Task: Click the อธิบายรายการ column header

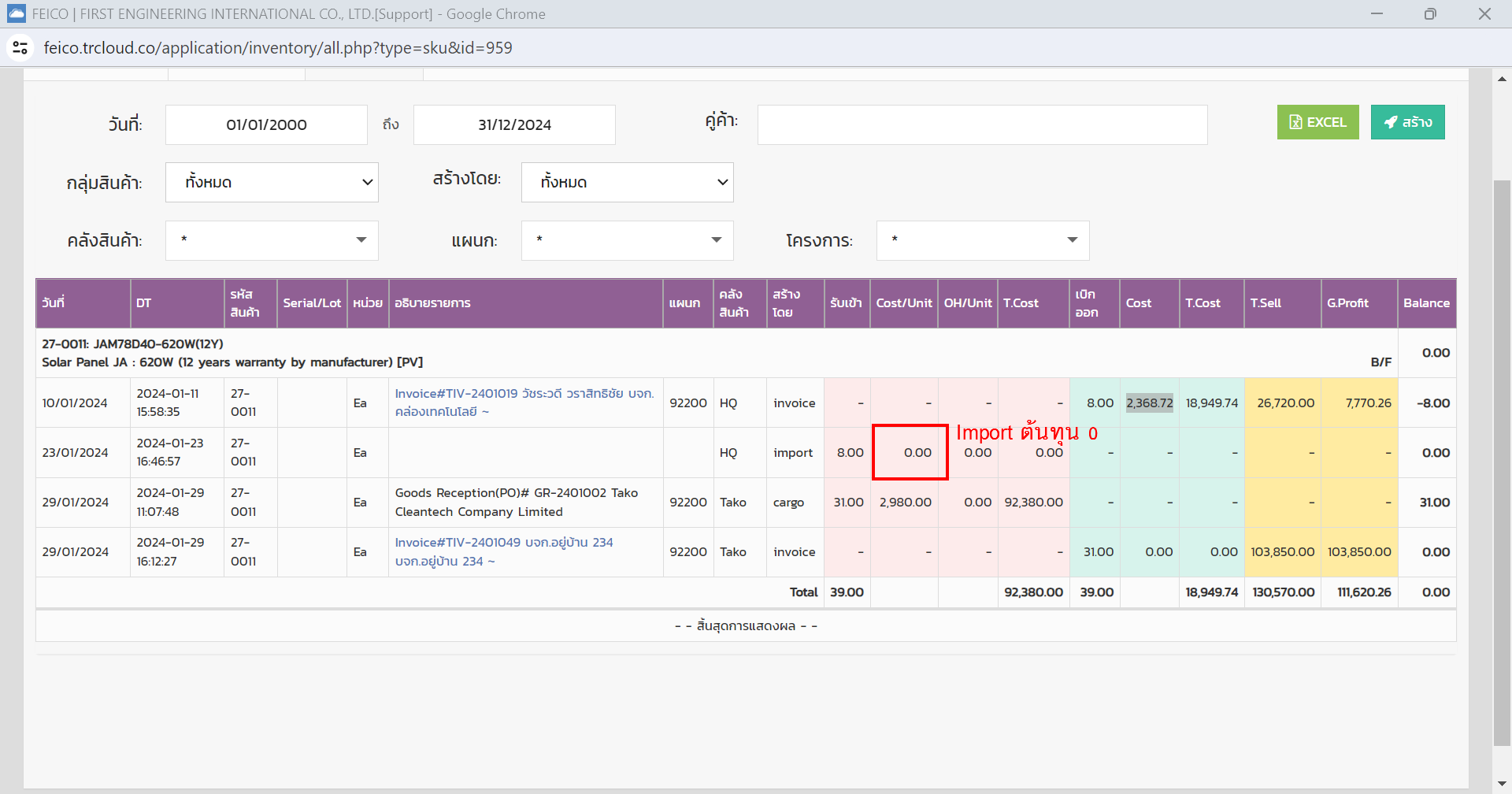Action: click(526, 303)
